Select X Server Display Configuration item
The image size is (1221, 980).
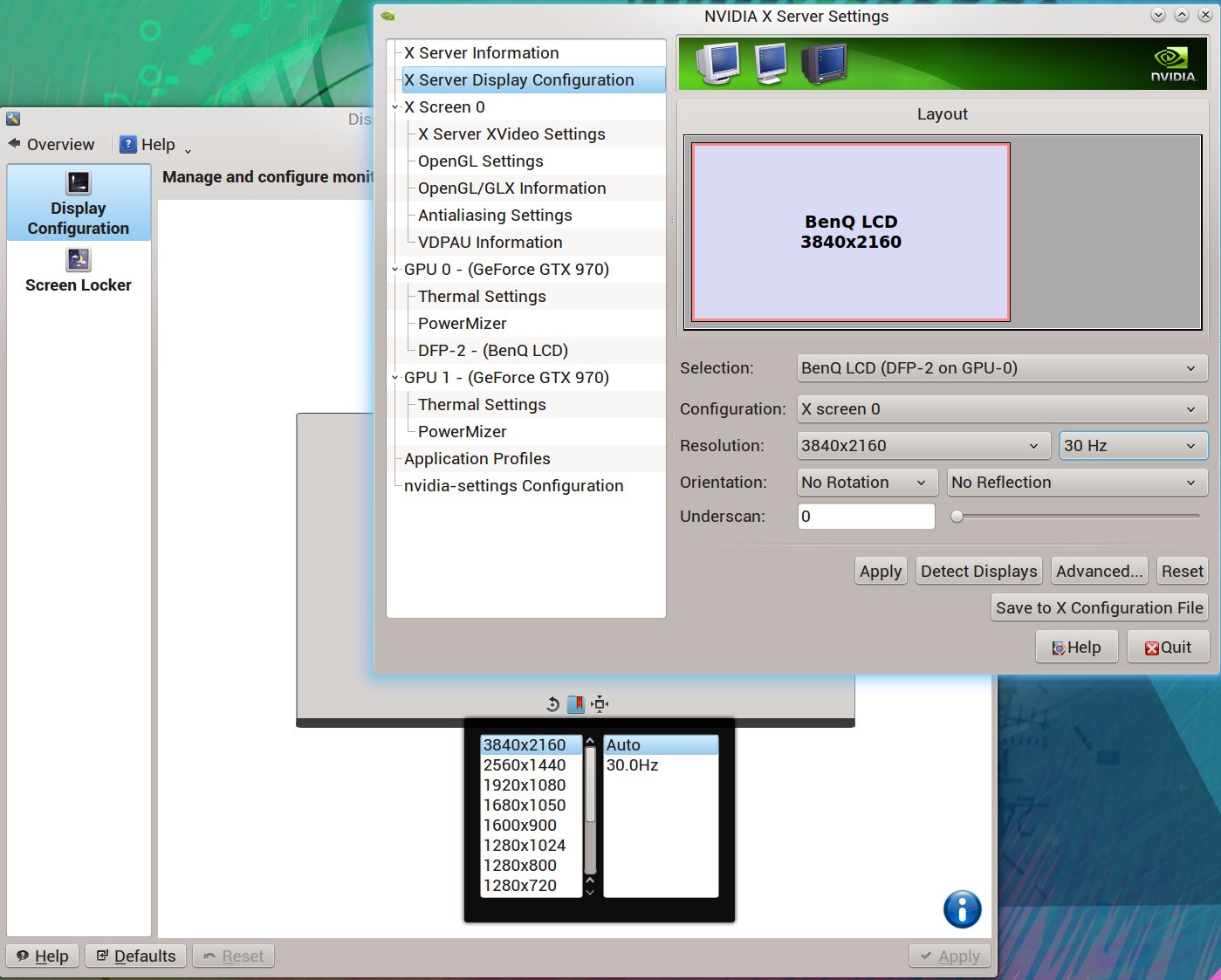coord(533,80)
